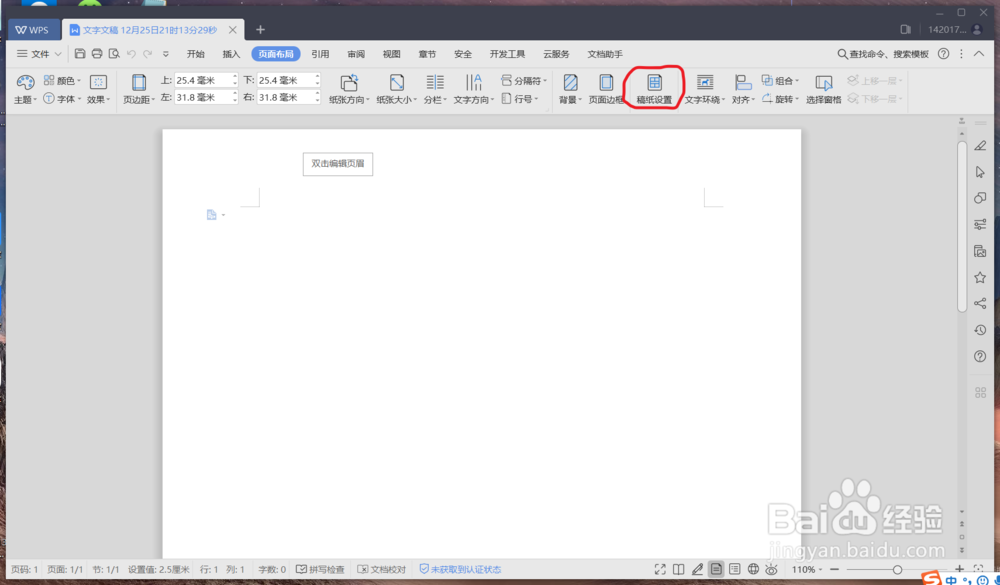
Task: Click the pen style icon in right sidebar
Action: (980, 145)
